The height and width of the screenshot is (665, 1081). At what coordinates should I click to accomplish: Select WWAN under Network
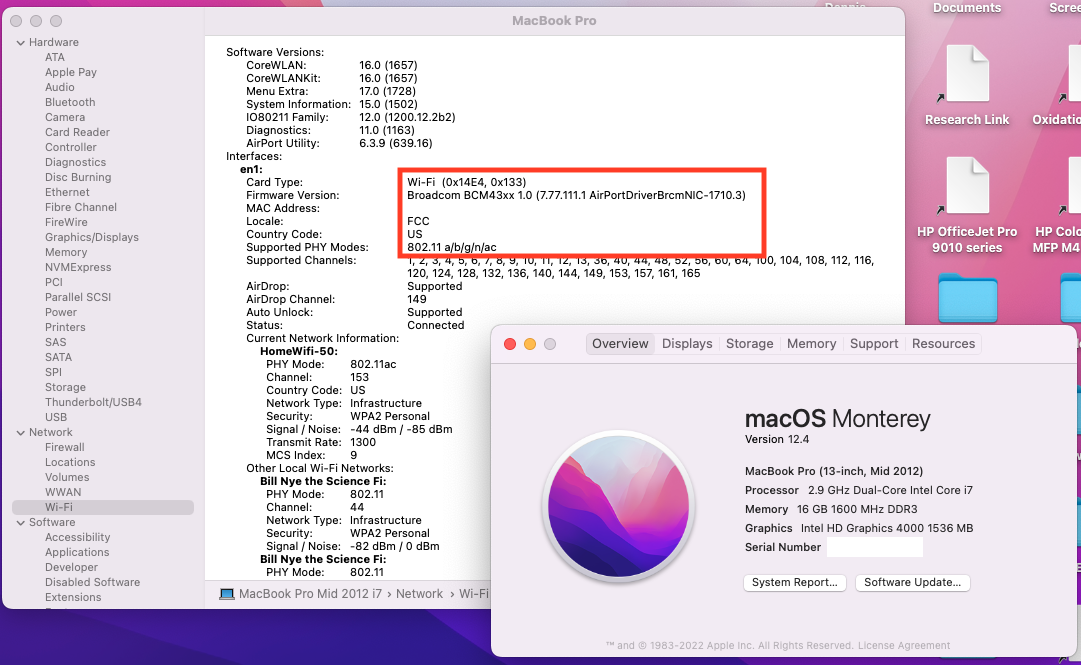pyautogui.click(x=63, y=493)
